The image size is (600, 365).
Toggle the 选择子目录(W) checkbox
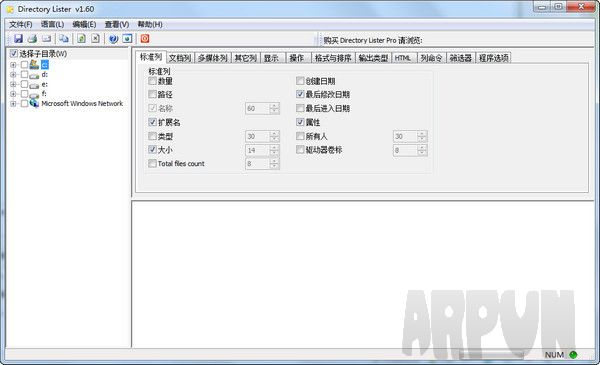[13, 54]
